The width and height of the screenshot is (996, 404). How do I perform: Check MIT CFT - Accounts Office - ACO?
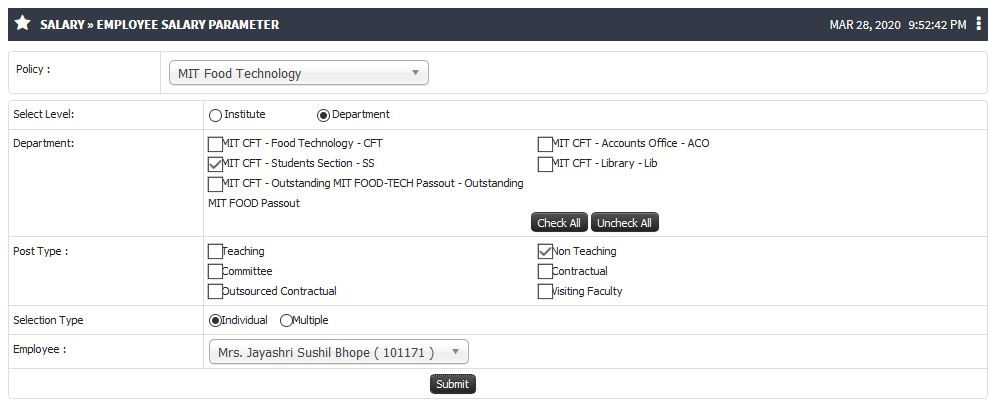point(545,144)
